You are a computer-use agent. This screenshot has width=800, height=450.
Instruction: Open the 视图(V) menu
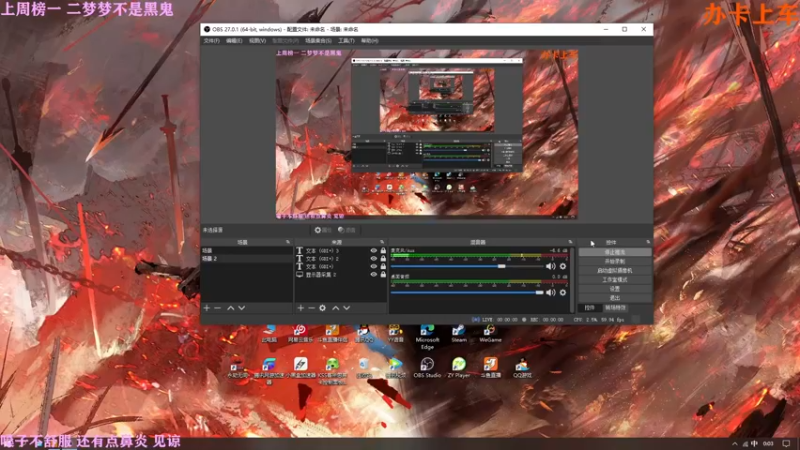coord(257,41)
